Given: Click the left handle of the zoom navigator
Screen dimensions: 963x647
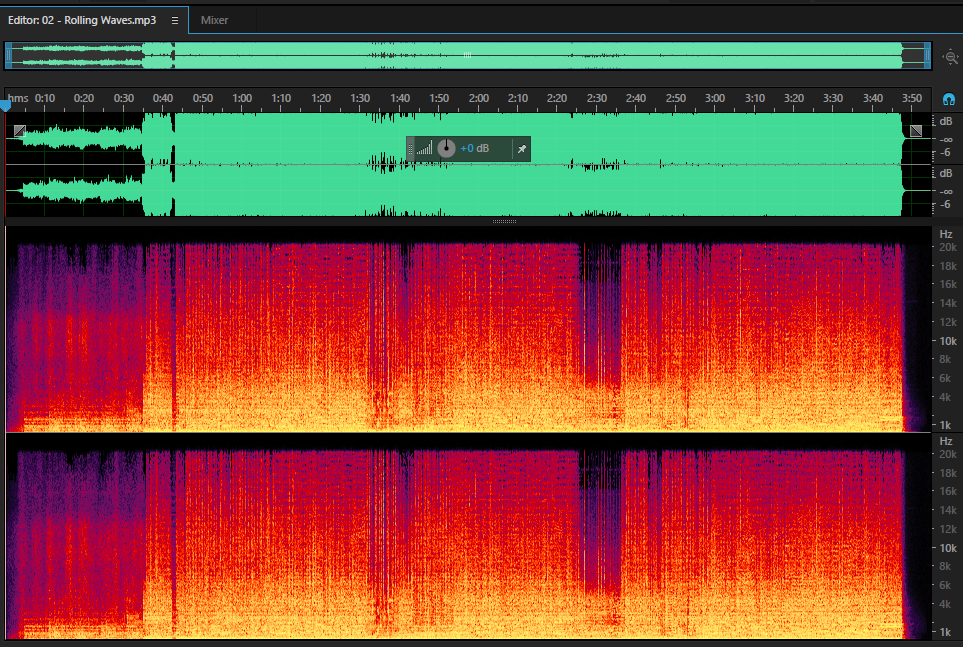Looking at the screenshot, I should [x=9, y=56].
